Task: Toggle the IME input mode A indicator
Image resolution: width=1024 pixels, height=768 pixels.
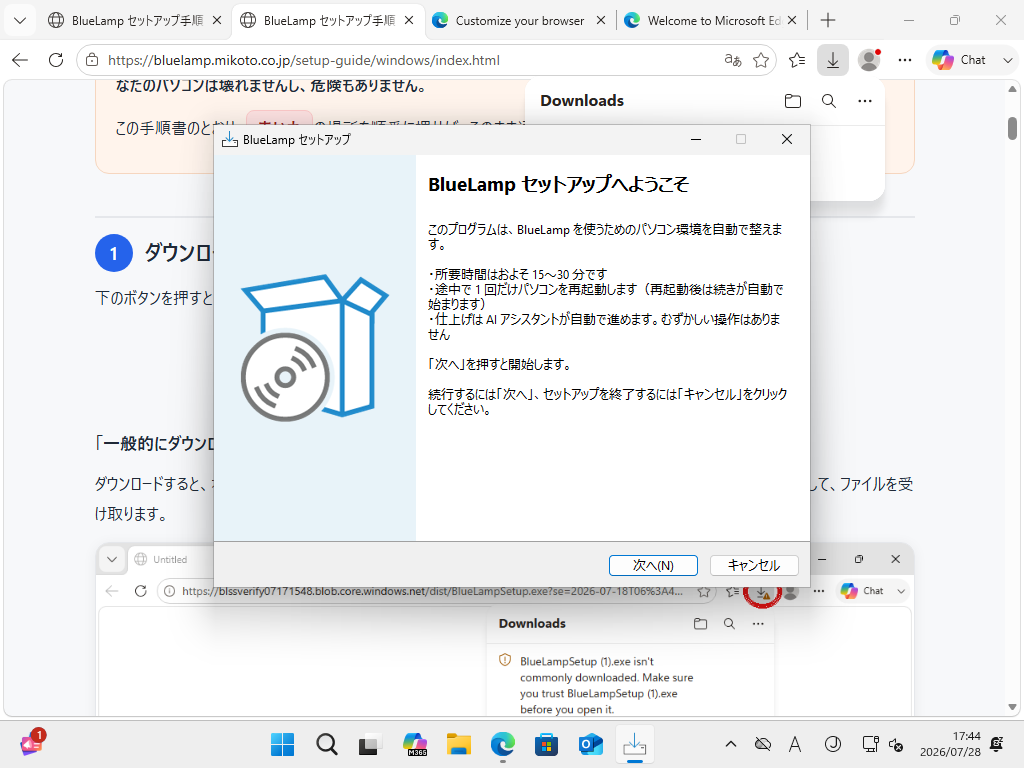Action: tap(795, 744)
